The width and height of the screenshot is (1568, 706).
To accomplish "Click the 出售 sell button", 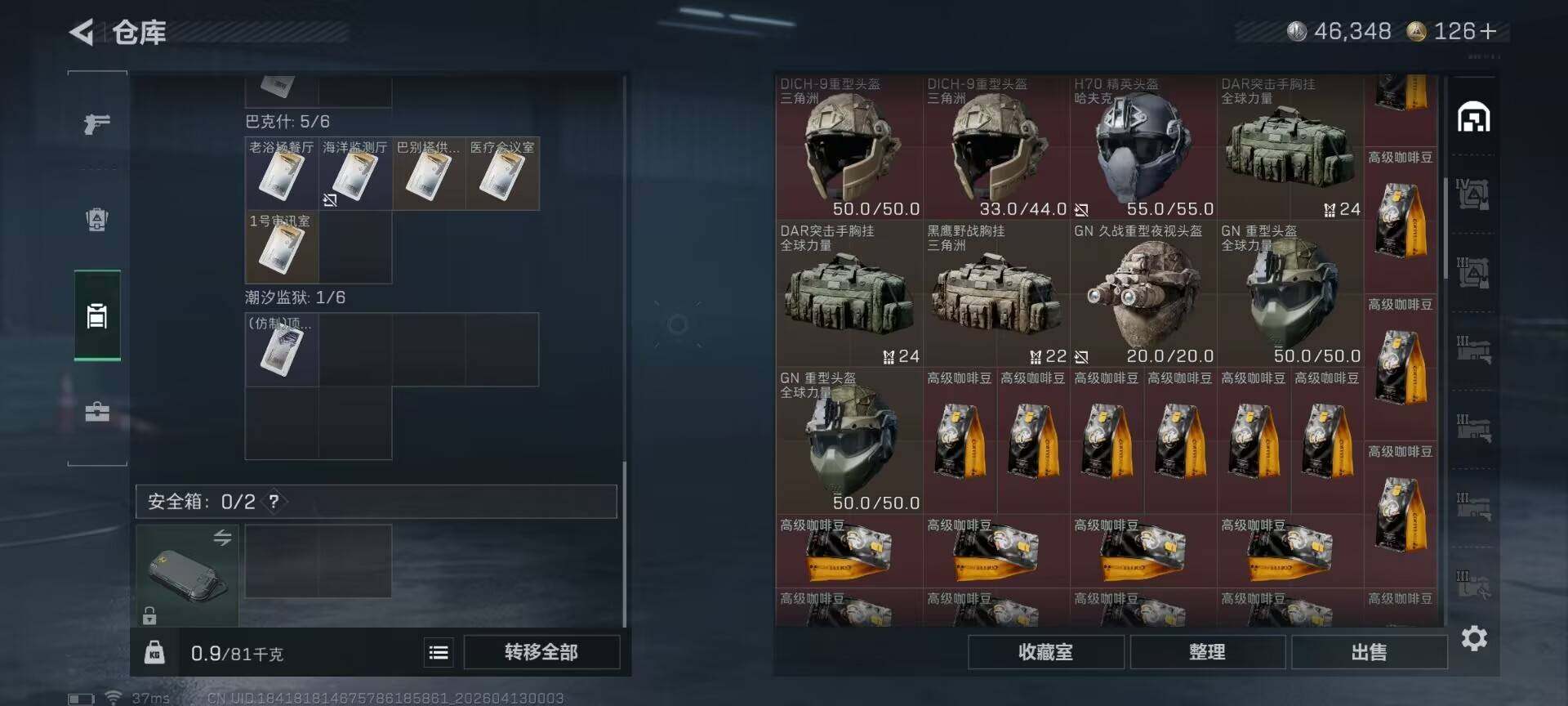I will 1369,652.
